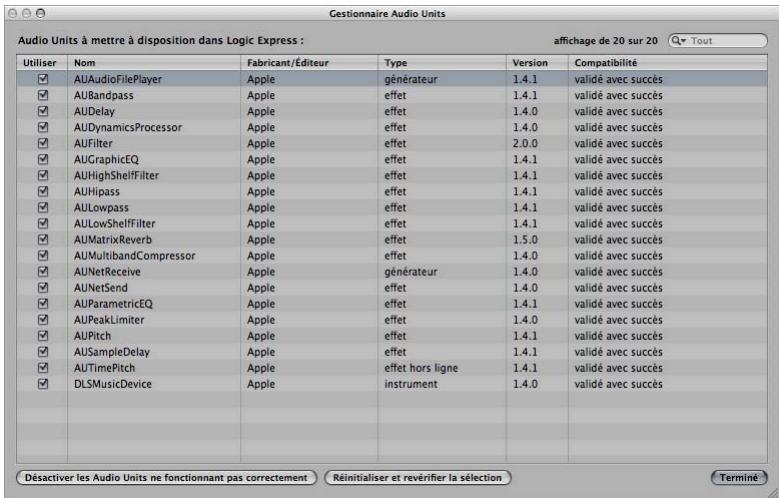This screenshot has width=779, height=498.
Task: Disable the AUTimePitch checkbox
Action: [43, 367]
